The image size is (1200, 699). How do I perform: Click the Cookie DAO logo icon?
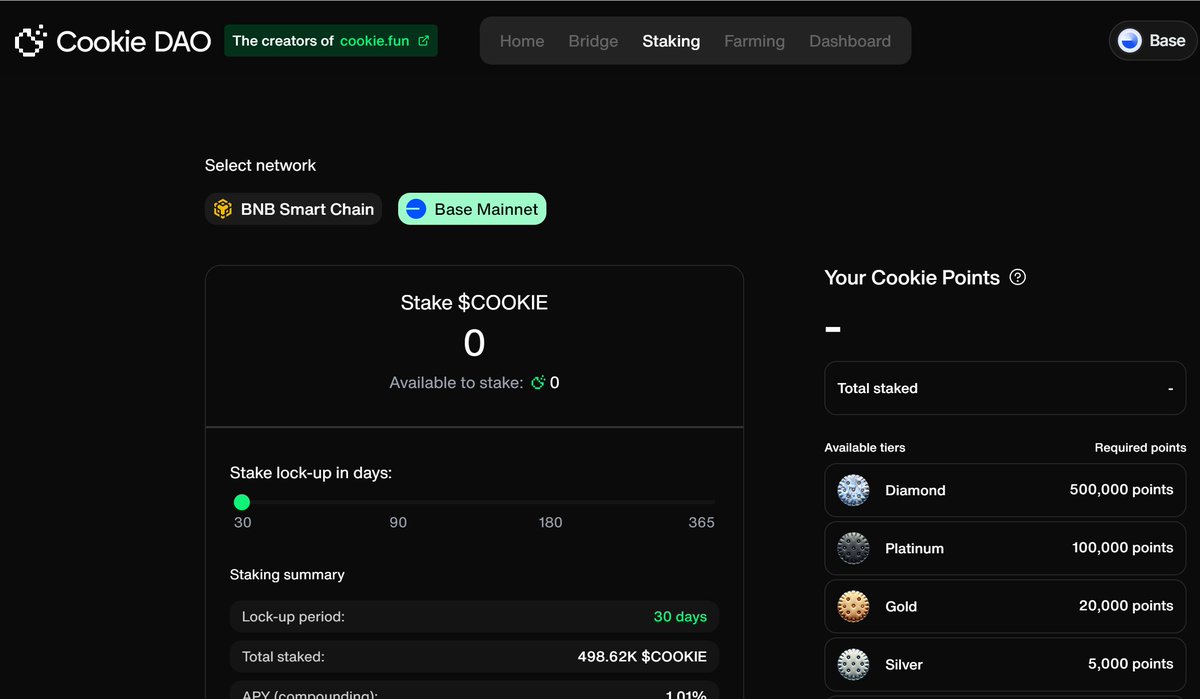[30, 41]
